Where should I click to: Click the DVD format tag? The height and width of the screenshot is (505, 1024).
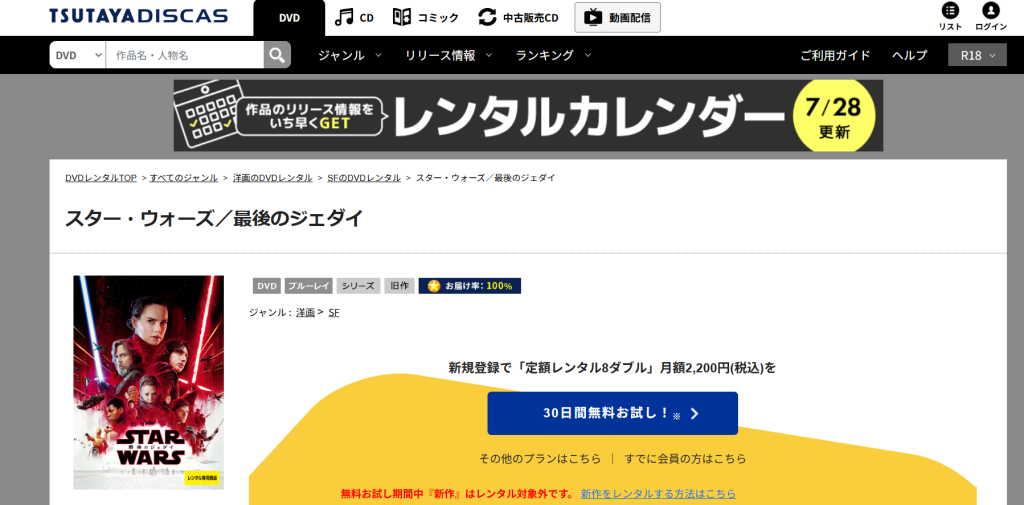pos(267,286)
